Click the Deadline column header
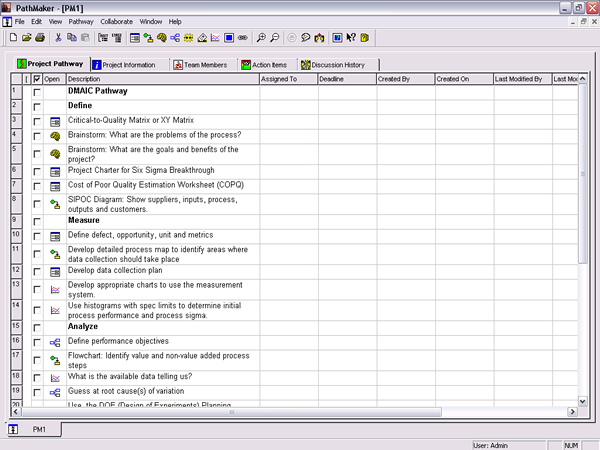Screen dimensions: 600x450 [347, 79]
